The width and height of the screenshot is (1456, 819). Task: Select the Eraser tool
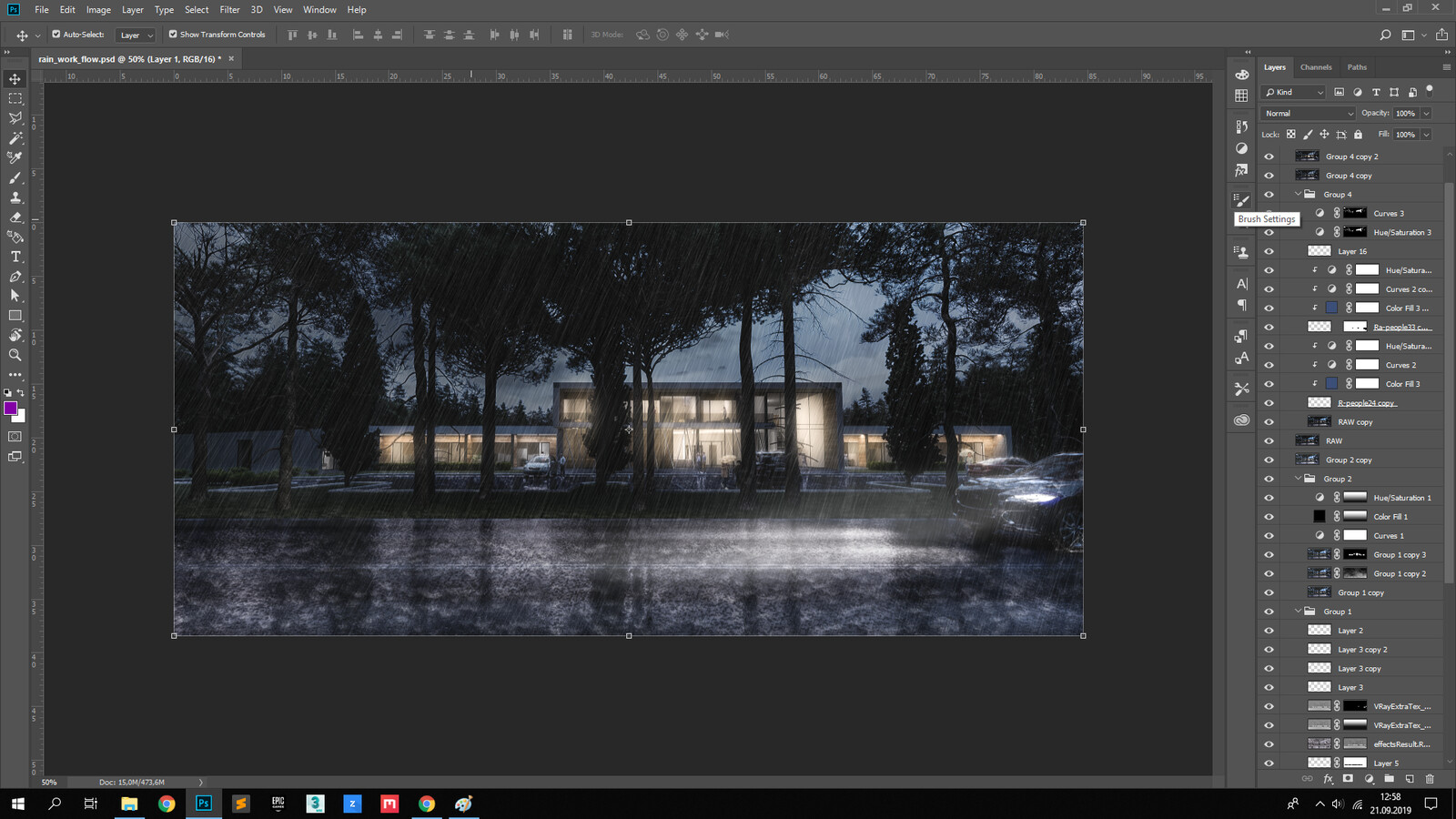pyautogui.click(x=15, y=217)
